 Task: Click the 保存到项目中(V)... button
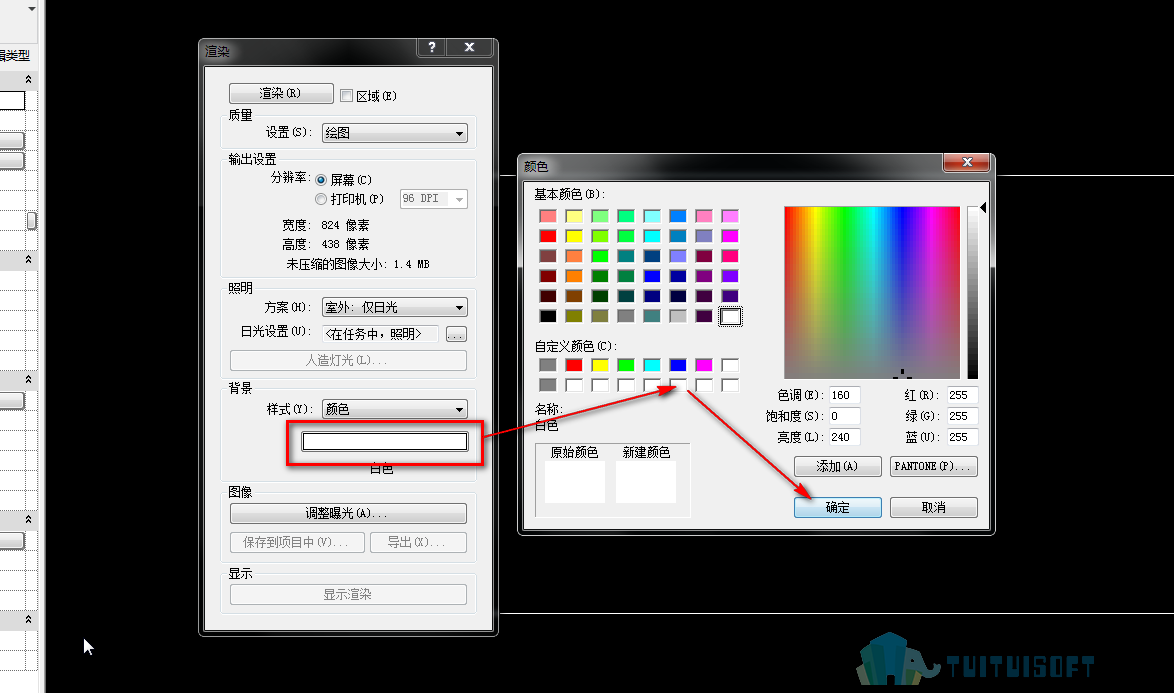coord(297,542)
